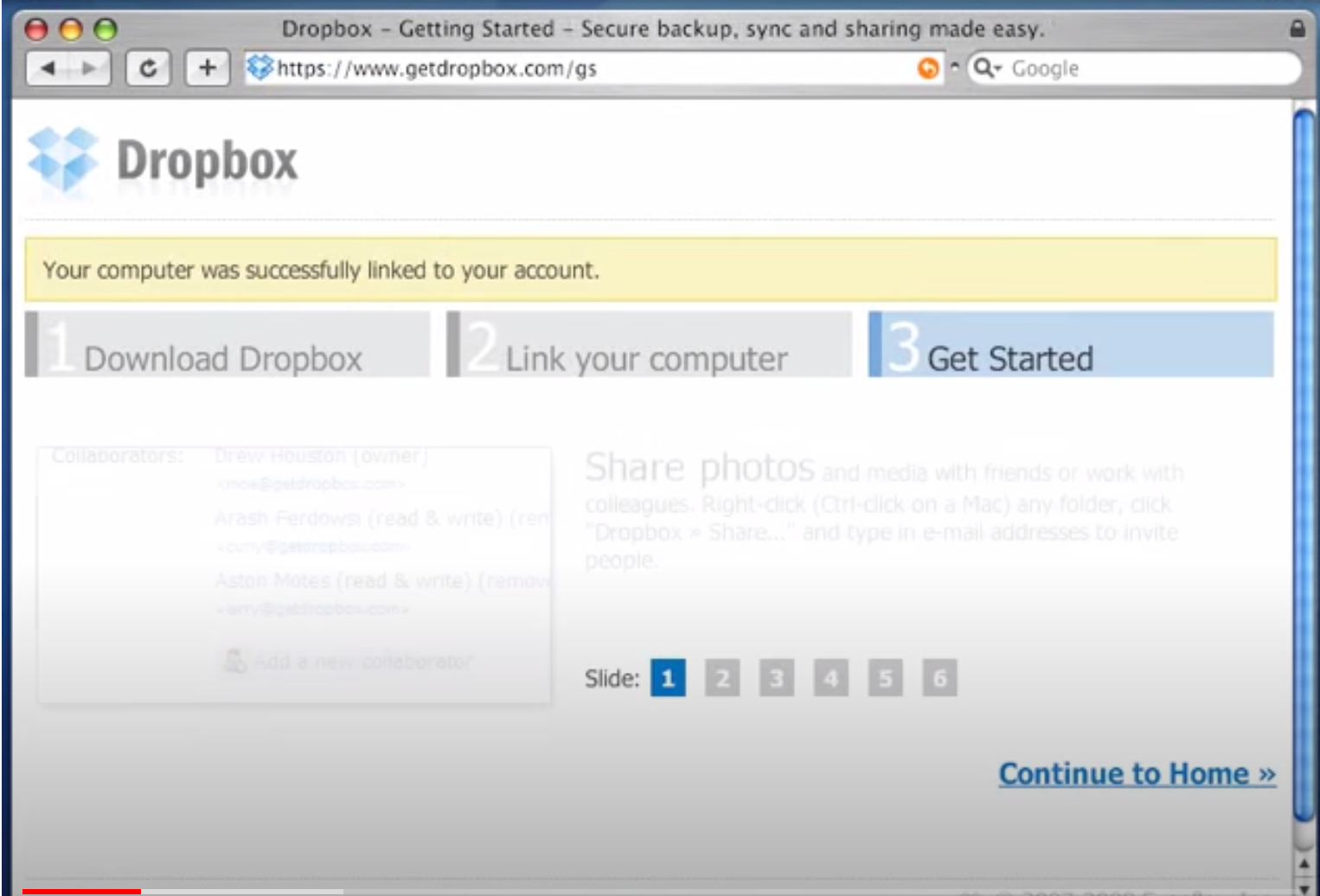Click the successfully linked notification text
Viewport: 1320px width, 896px height.
tap(321, 270)
